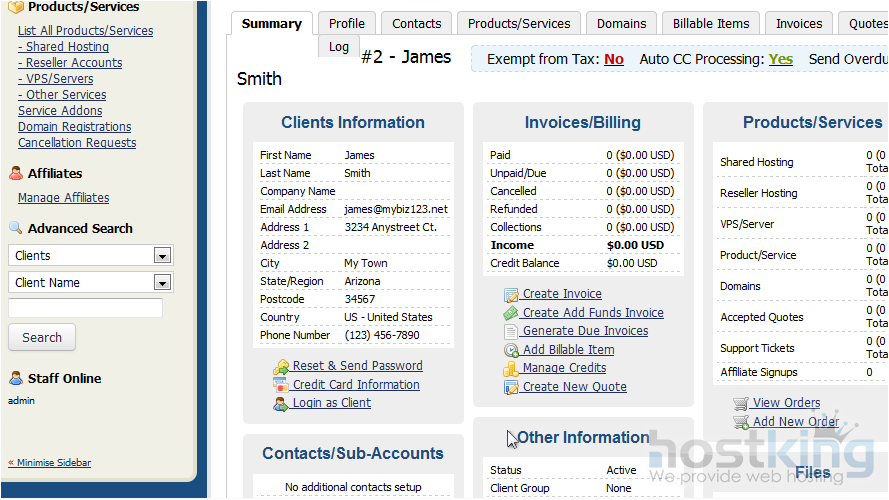Click Generate Due Invoices document icon
This screenshot has width=889, height=500.
pos(511,332)
